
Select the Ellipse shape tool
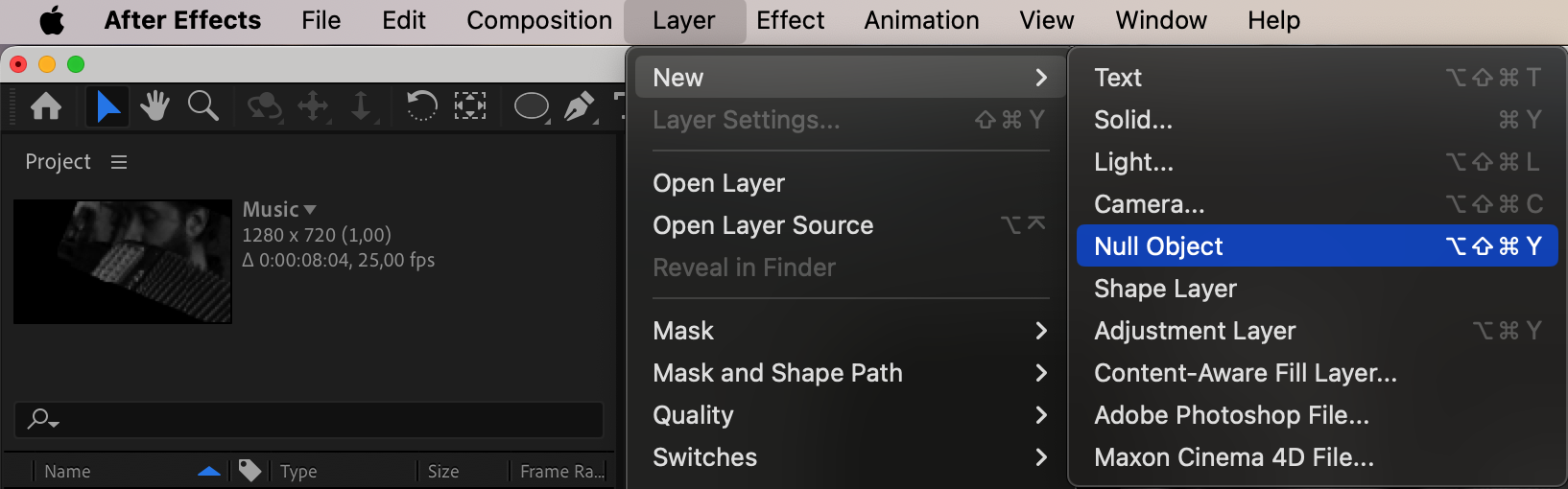coord(532,105)
